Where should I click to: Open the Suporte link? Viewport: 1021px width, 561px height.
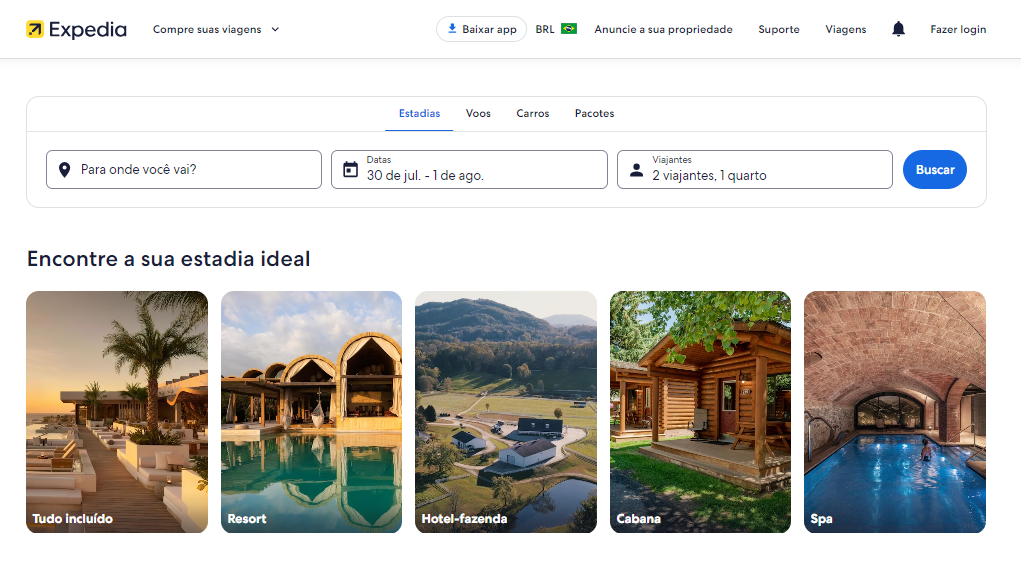[x=778, y=29]
